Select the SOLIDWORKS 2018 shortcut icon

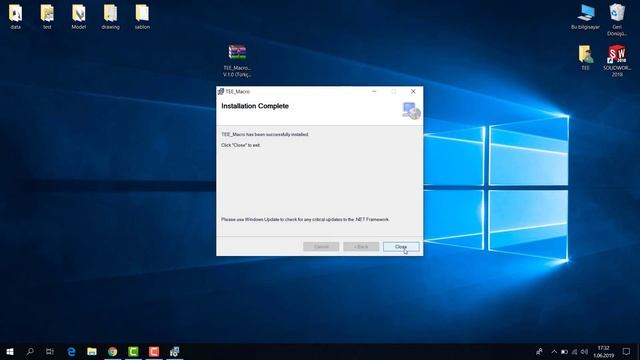[x=617, y=60]
